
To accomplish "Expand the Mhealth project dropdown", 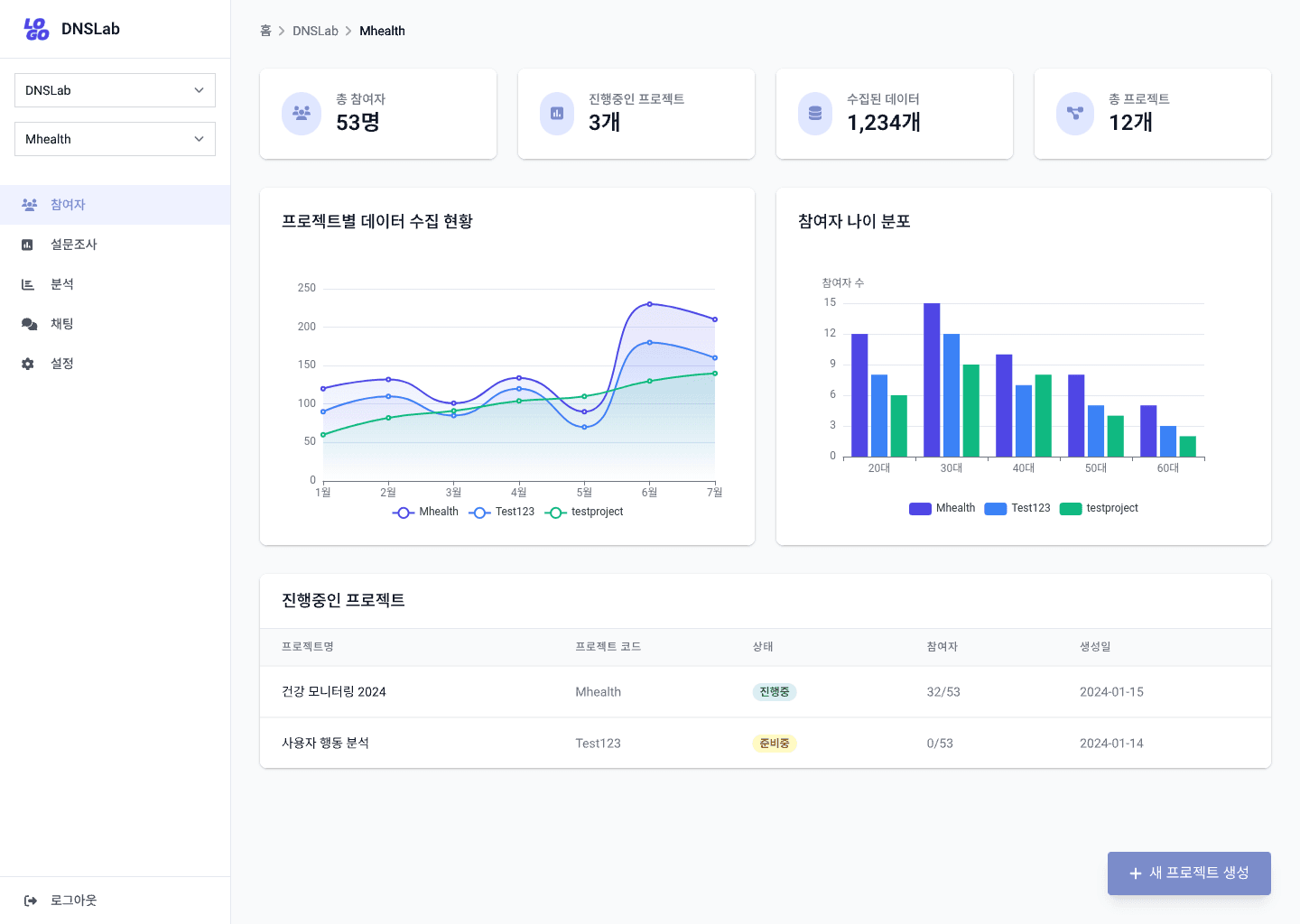I will point(115,139).
